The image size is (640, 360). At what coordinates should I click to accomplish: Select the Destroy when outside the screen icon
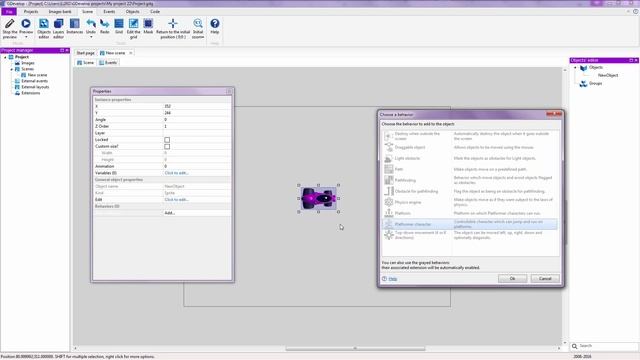389,136
